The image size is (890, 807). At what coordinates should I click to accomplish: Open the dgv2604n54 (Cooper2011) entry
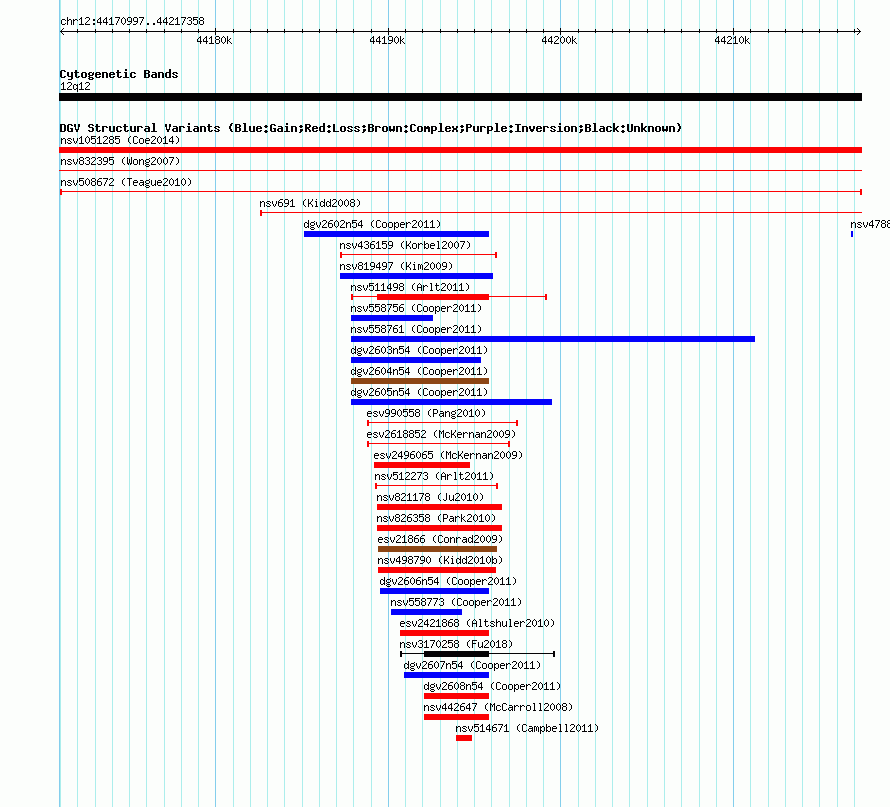(419, 371)
